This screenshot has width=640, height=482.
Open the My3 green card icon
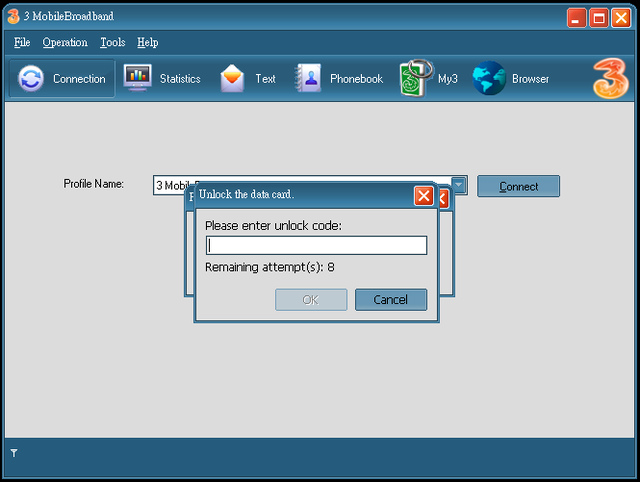click(416, 78)
